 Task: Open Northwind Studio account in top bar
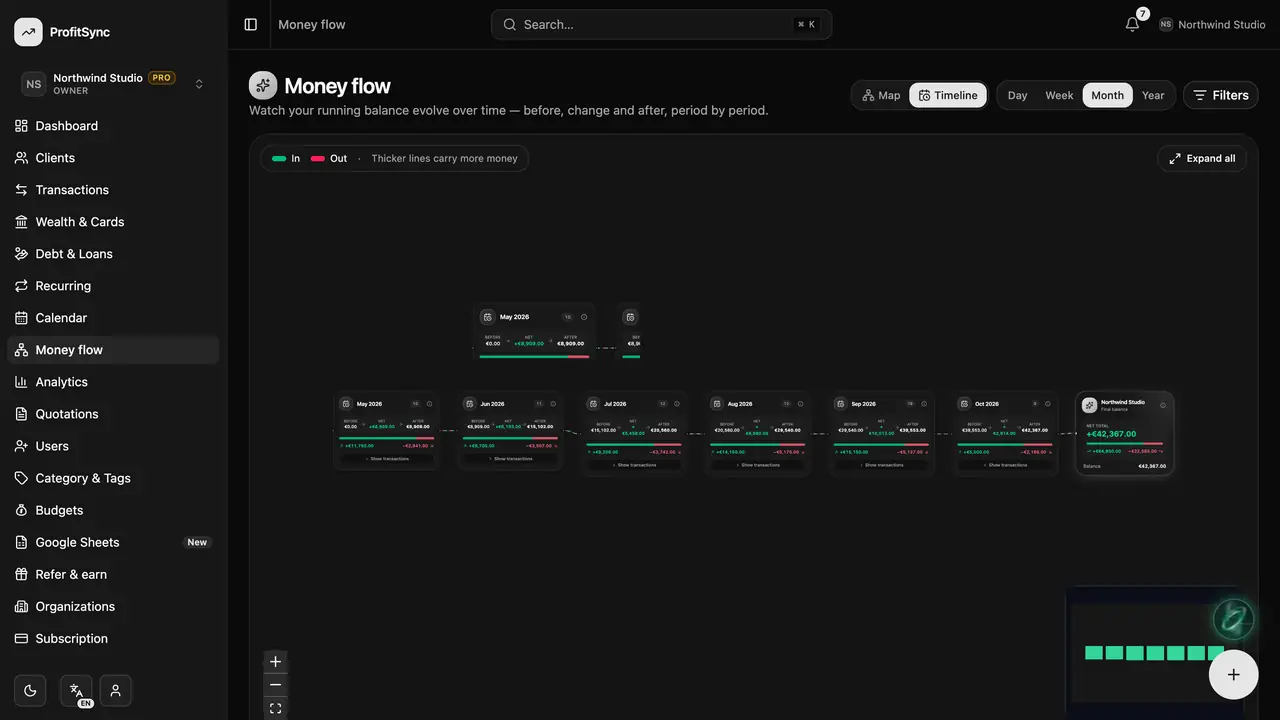[x=1212, y=24]
